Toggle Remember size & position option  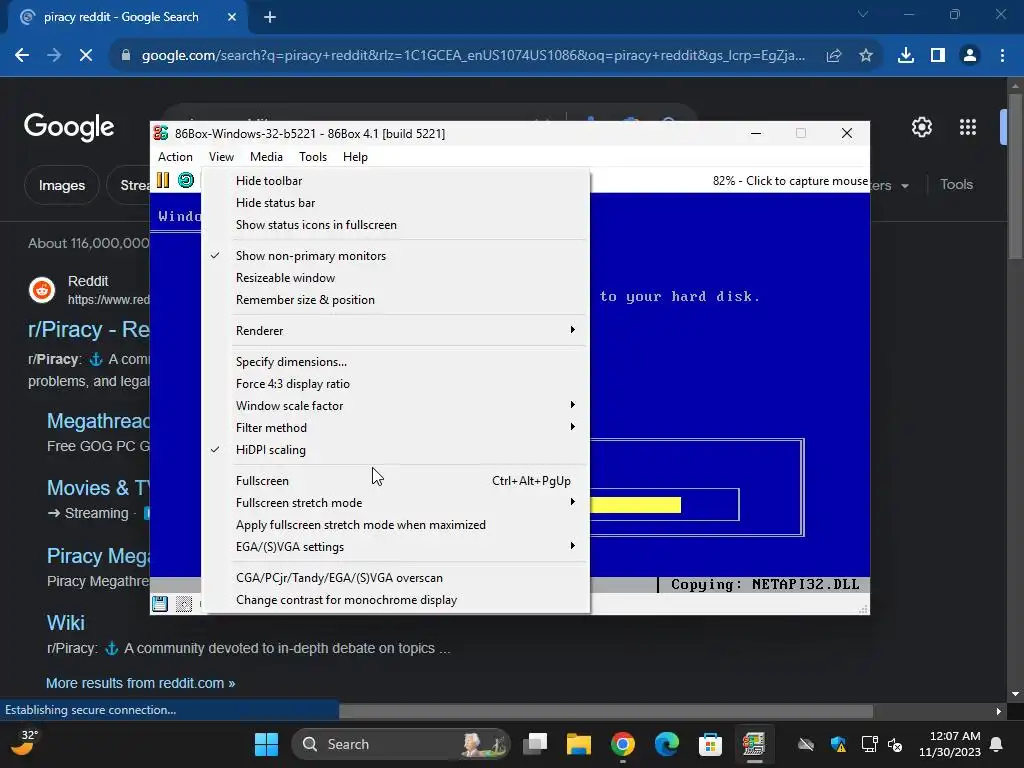[396, 300]
